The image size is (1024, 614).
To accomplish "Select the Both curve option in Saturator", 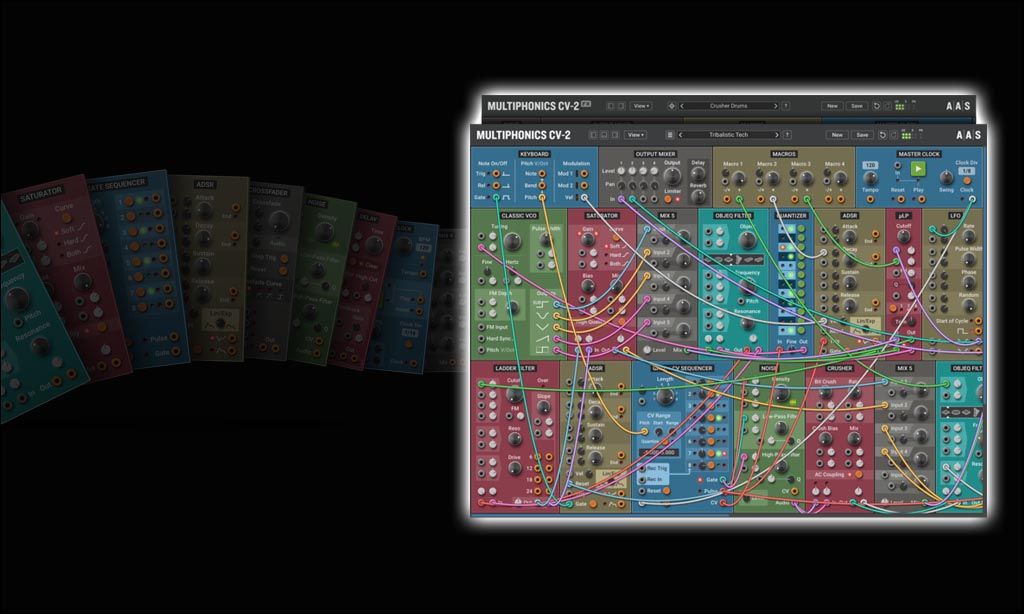I will click(x=613, y=263).
